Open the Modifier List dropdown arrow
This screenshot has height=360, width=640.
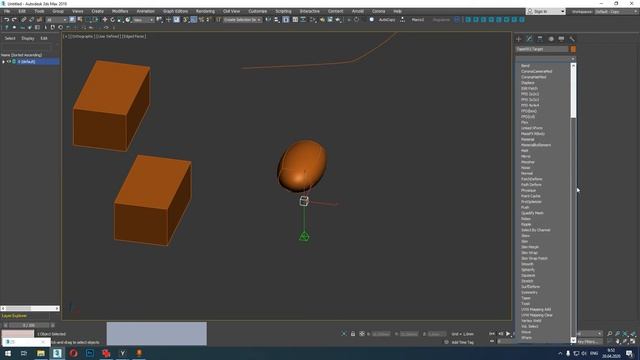pyautogui.click(x=573, y=59)
